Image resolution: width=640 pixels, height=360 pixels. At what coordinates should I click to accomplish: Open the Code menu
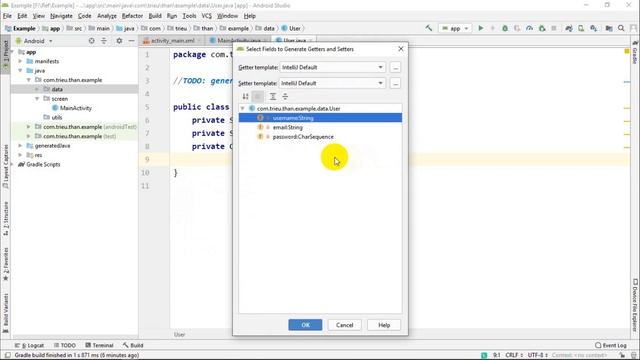tap(84, 16)
